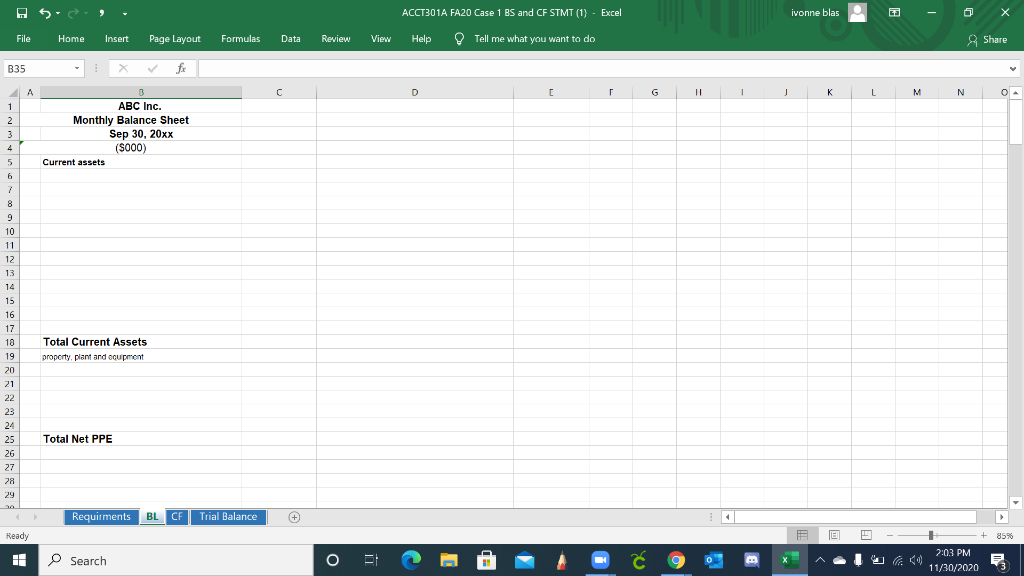Open Microsoft Edge from the taskbar
The width and height of the screenshot is (1024, 576).
pyautogui.click(x=411, y=560)
